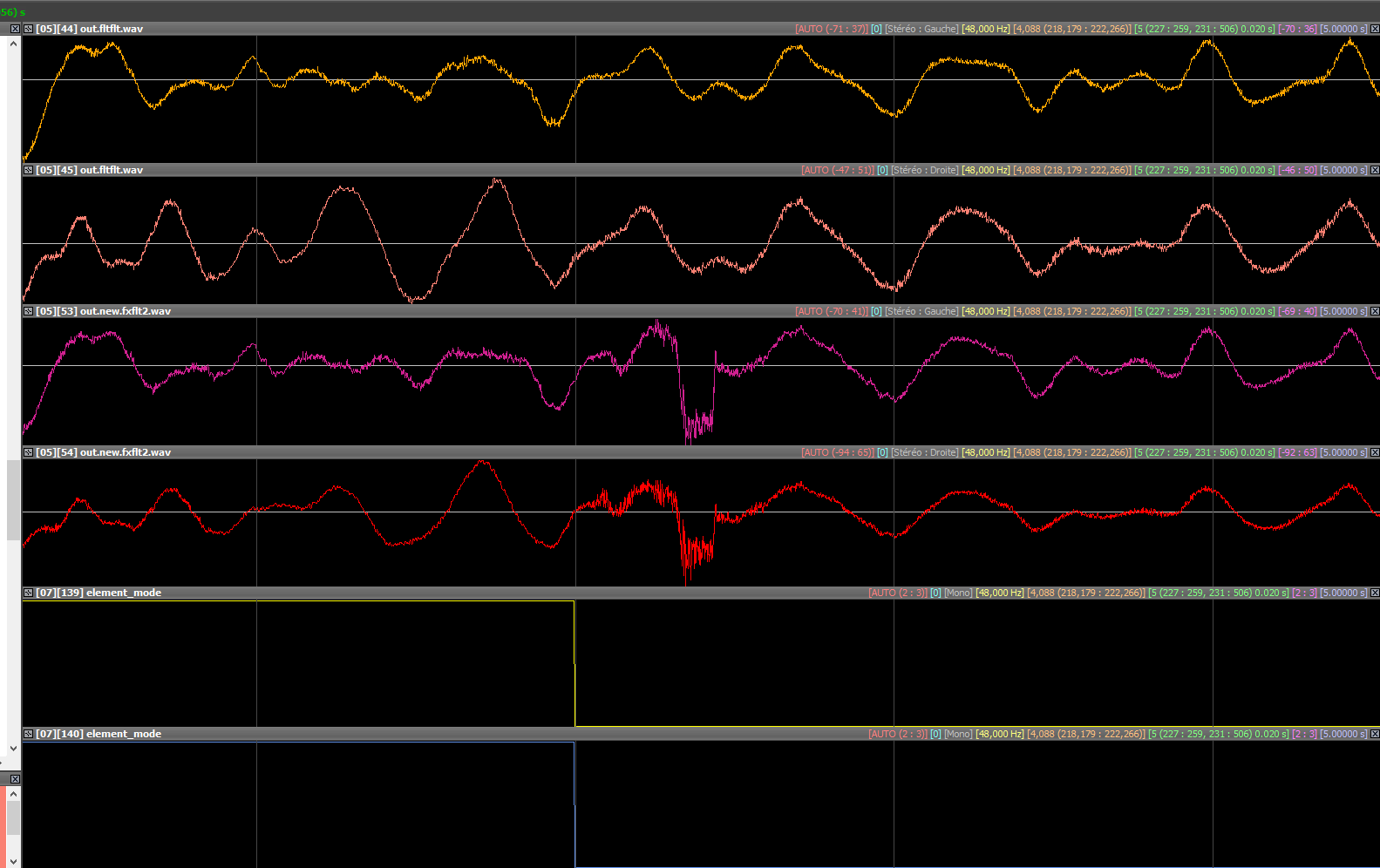
Task: Toggle AUTO (-94 : 65) scaling on track 54
Action: point(837,452)
